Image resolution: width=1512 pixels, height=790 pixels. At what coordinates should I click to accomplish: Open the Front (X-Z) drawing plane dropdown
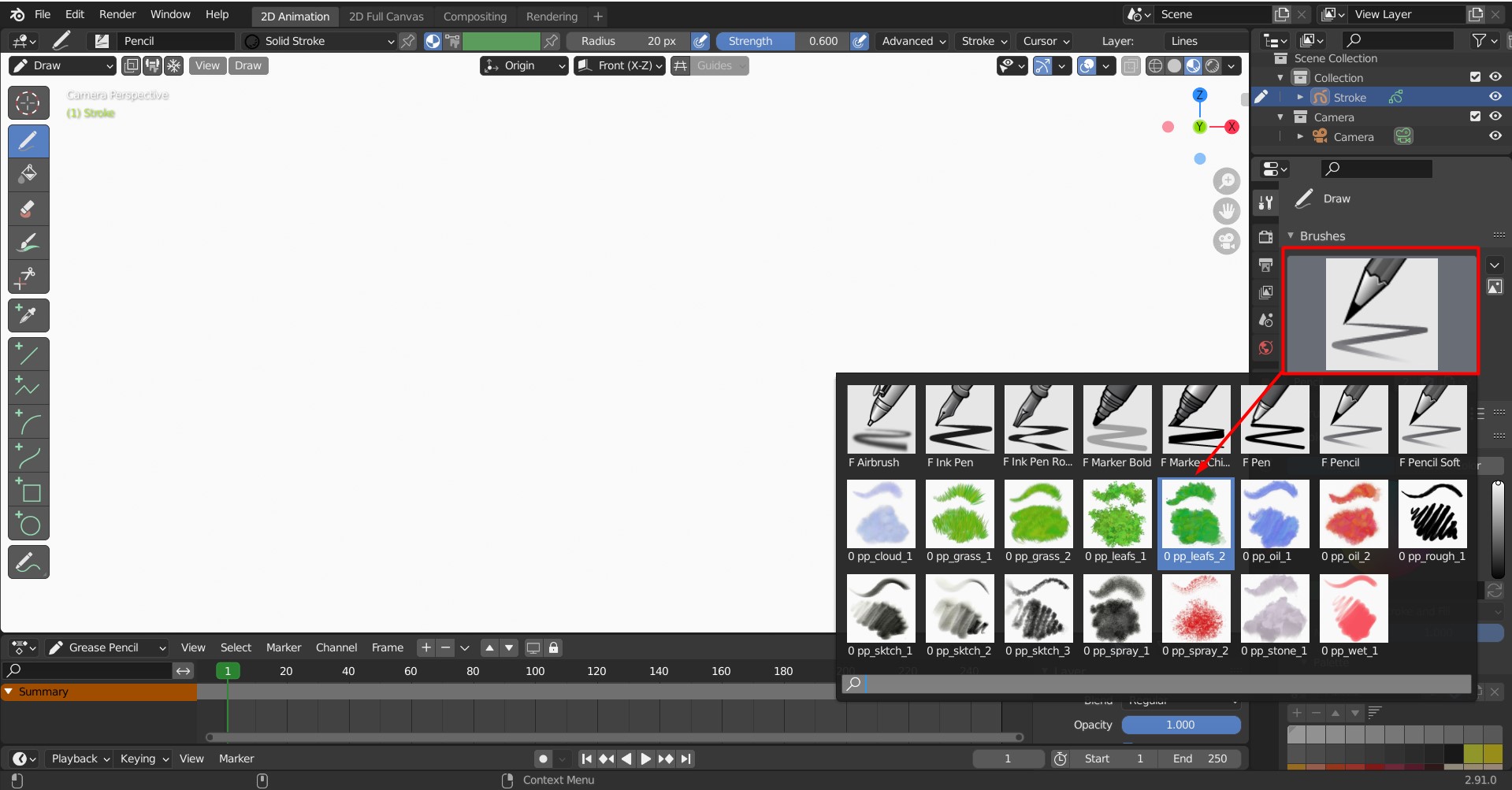pyautogui.click(x=620, y=65)
